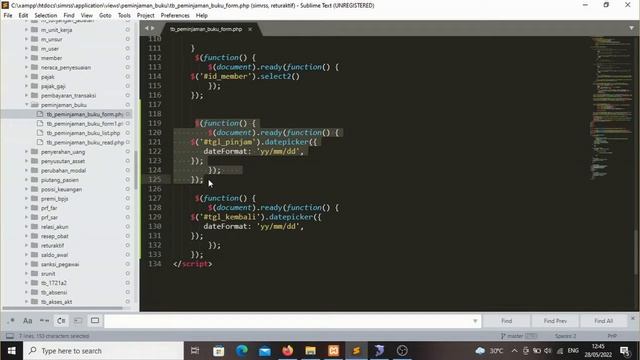Expand the pajak folder

[x=27, y=77]
